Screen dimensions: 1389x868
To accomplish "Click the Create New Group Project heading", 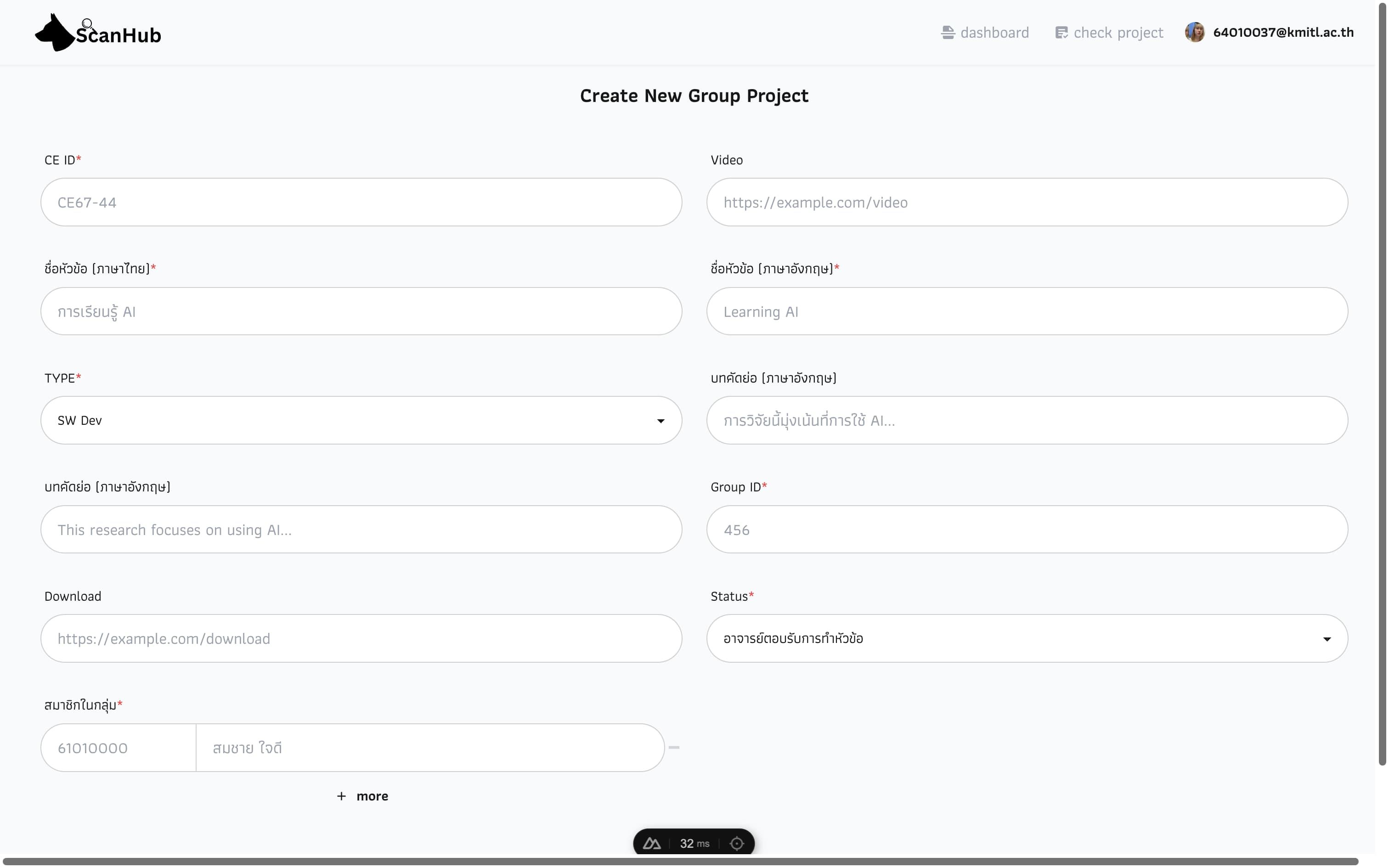I will coord(694,96).
